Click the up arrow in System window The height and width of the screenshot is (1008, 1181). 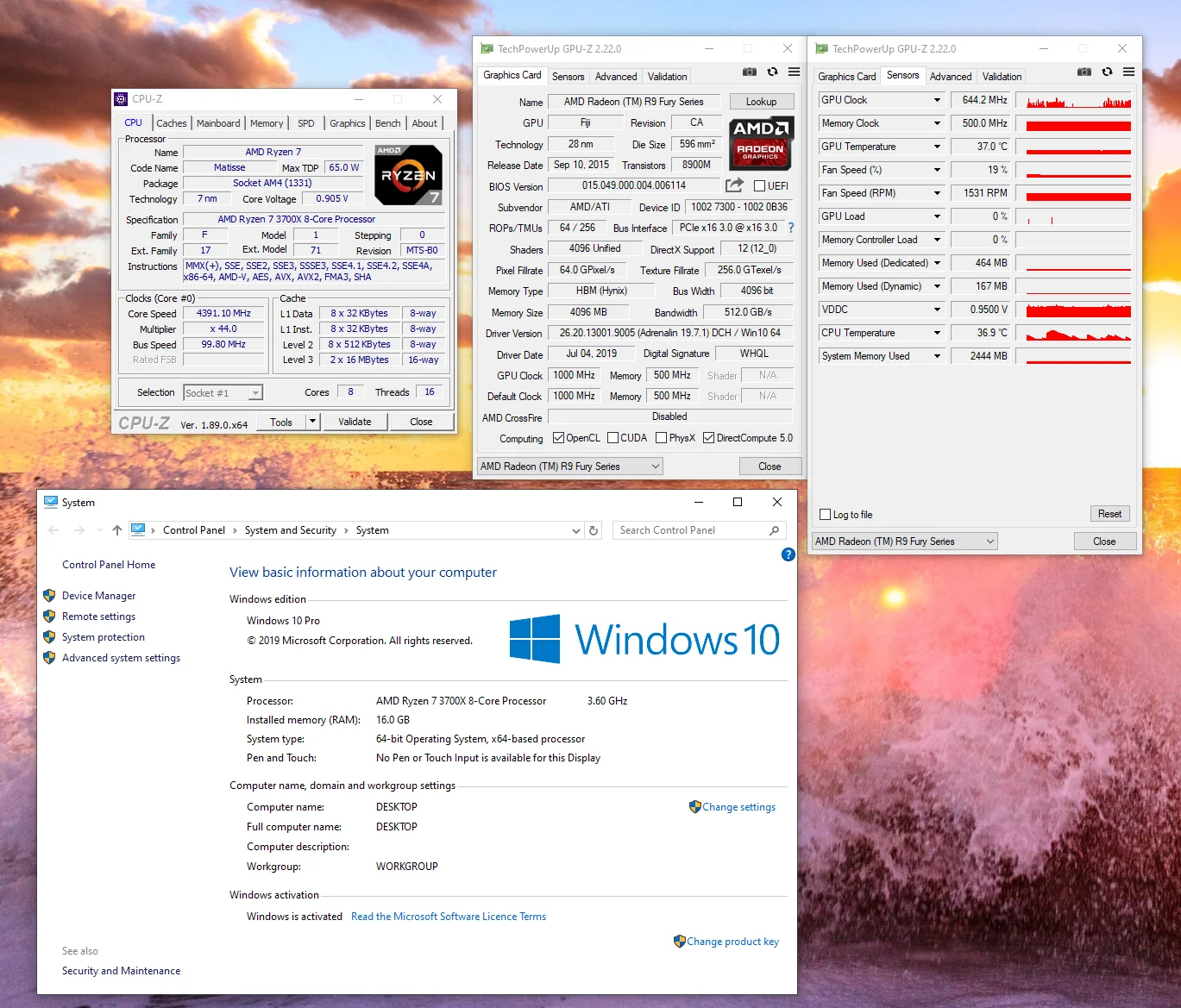[x=117, y=530]
